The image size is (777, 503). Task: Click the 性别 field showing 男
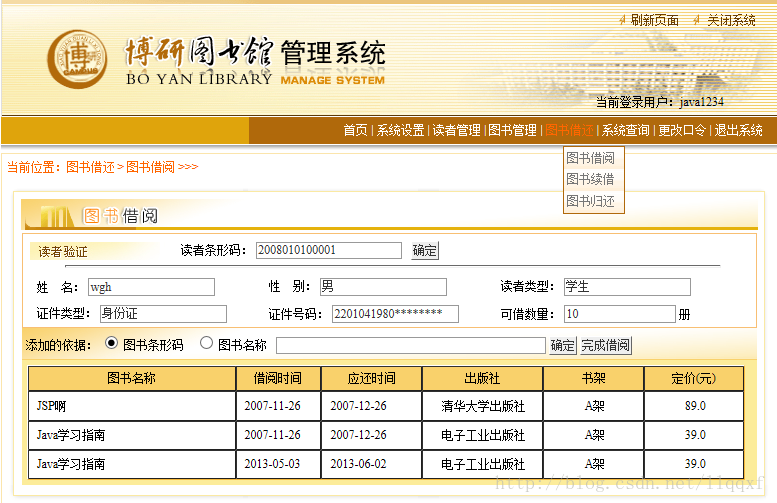(383, 287)
